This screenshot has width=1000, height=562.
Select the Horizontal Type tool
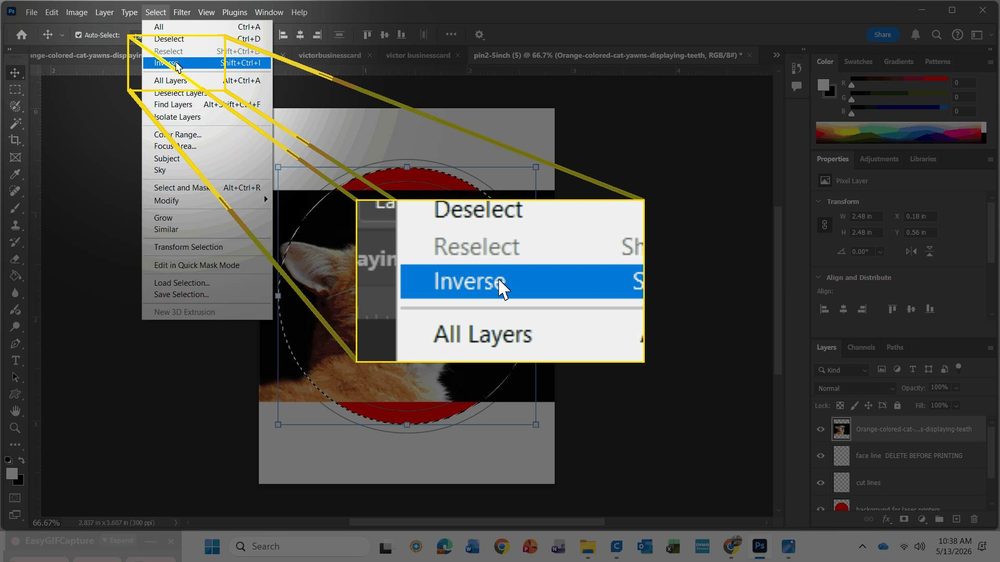15,360
